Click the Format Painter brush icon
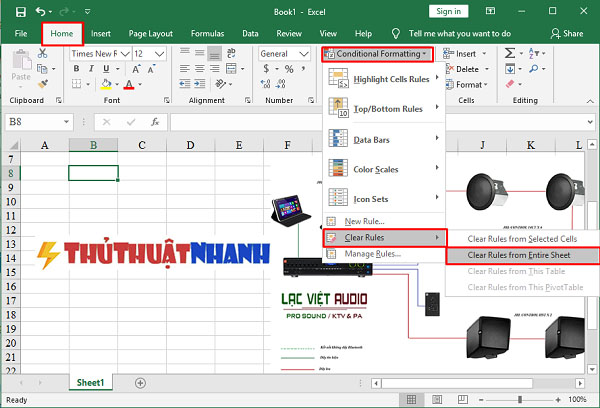This screenshot has width=600, height=408. (42, 84)
